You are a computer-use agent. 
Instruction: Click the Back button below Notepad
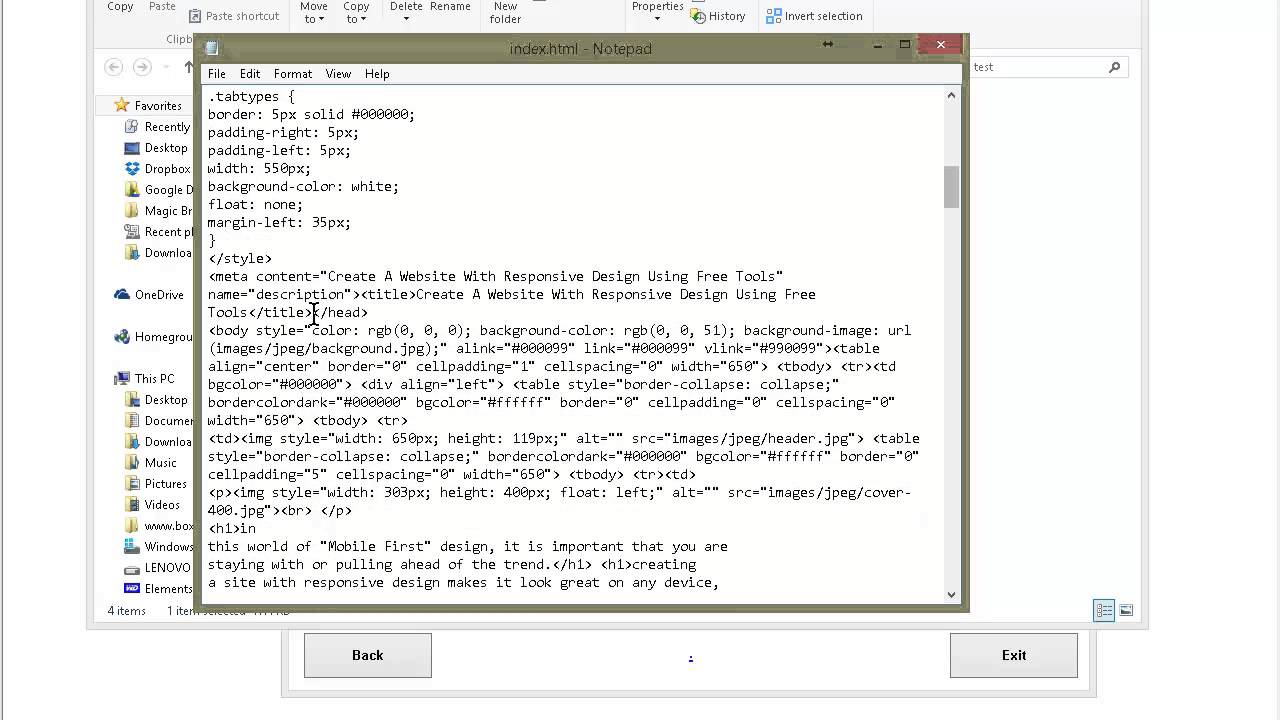coord(368,655)
